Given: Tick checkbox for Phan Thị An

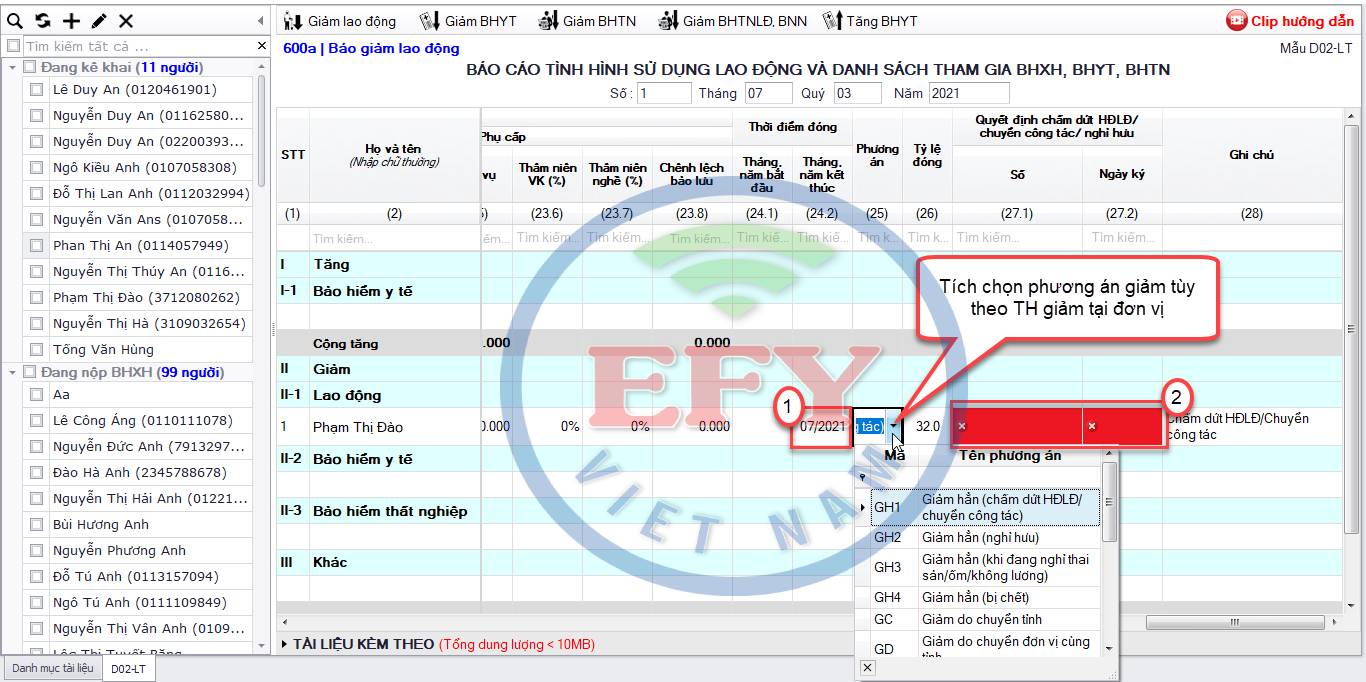Looking at the screenshot, I should click(37, 245).
